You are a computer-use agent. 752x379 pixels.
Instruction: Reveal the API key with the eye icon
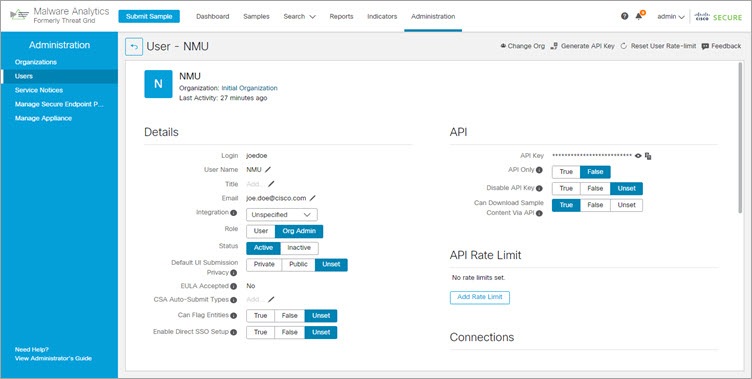638,156
